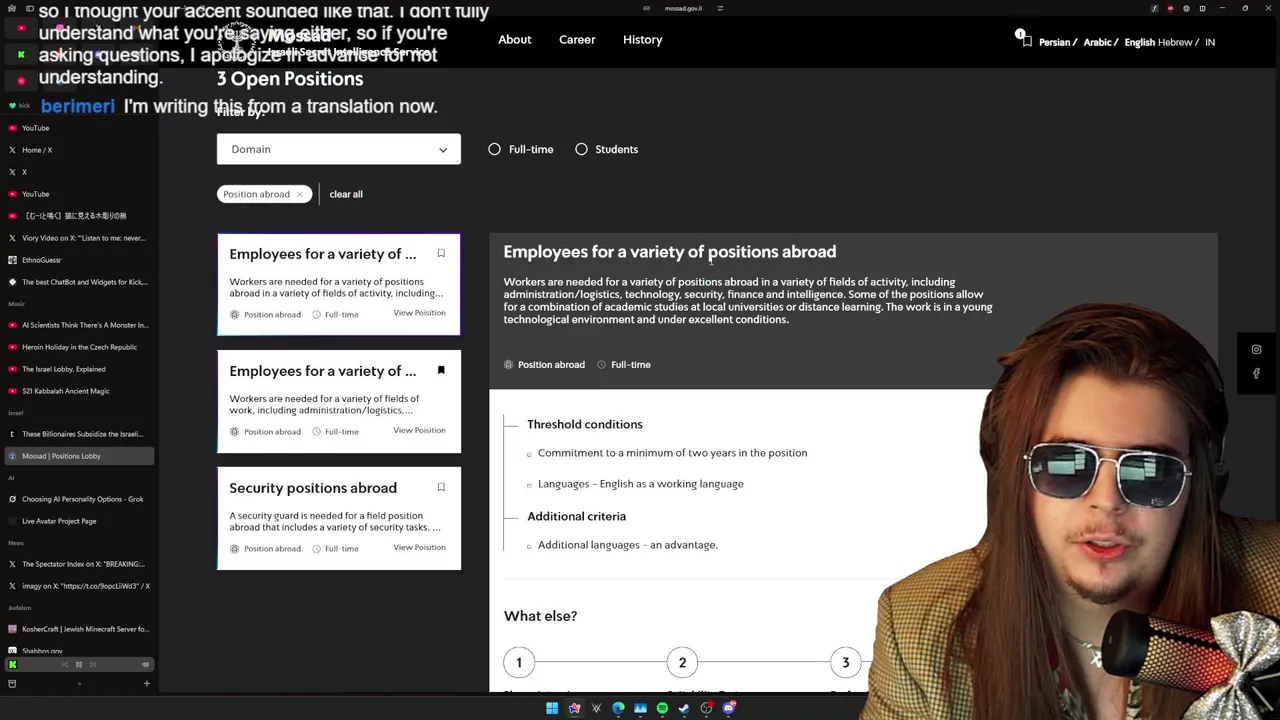Open sidebar tab AI Scientists Think There's A Monster
Screen dimensions: 1280x720
pyautogui.click(x=78, y=325)
